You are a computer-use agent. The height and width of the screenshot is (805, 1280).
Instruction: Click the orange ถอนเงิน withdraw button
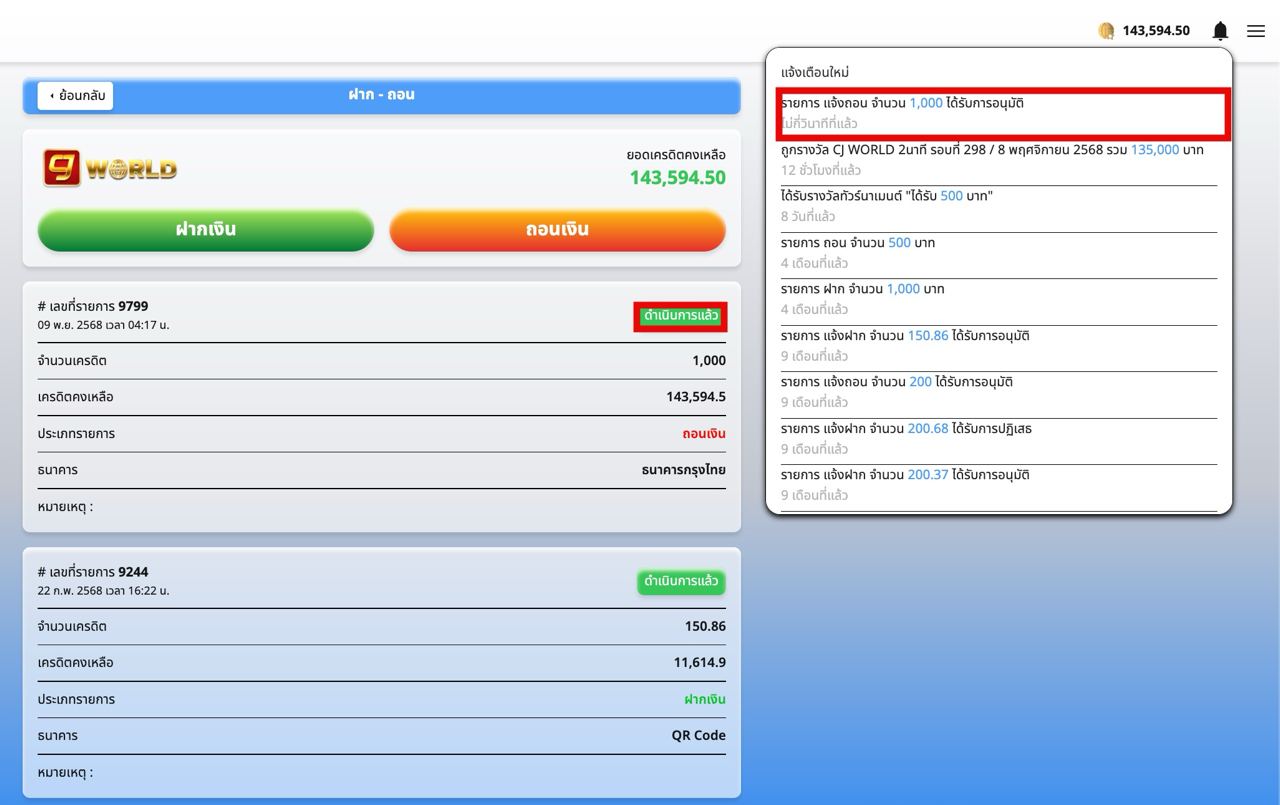[x=557, y=230]
